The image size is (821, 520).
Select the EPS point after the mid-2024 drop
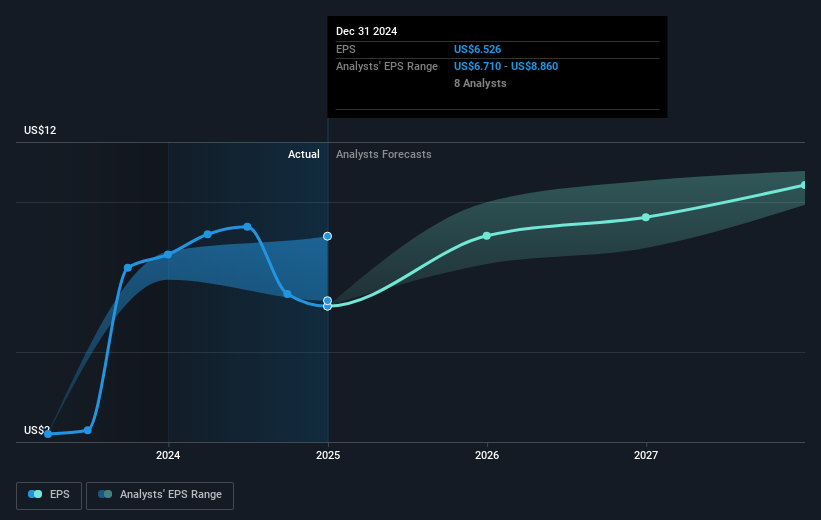click(287, 294)
